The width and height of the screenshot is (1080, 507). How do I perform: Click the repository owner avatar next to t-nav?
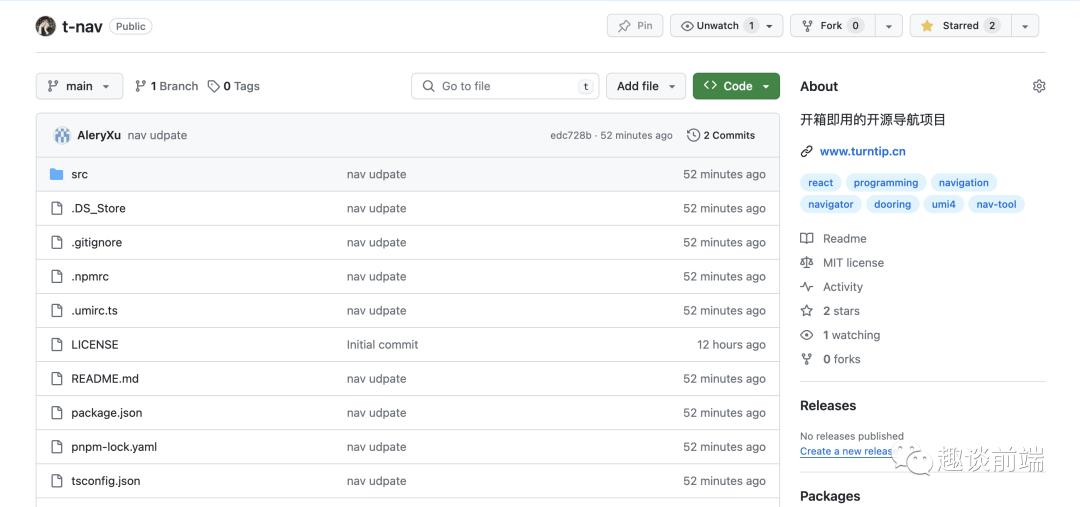coord(45,26)
